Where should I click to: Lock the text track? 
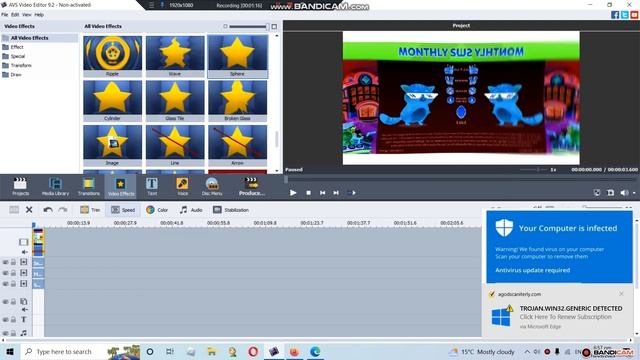[13, 320]
